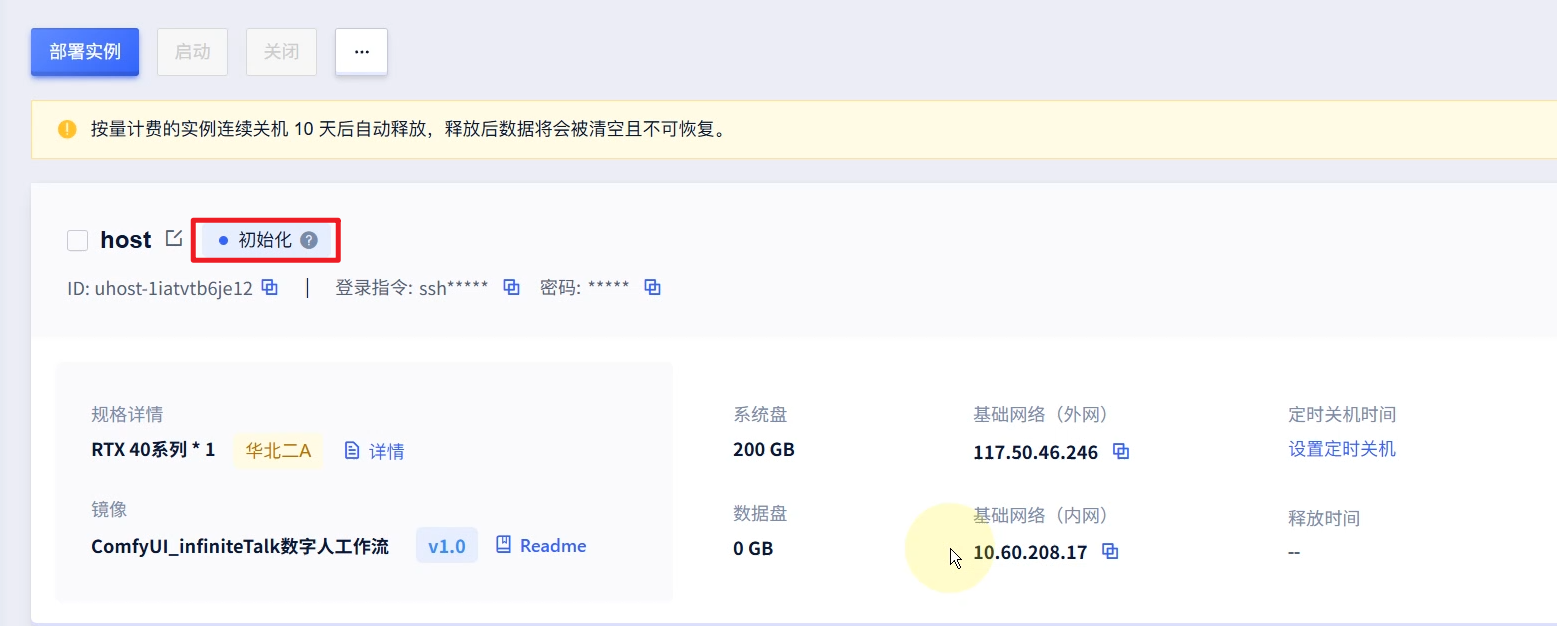Image resolution: width=1557 pixels, height=626 pixels.
Task: Click the yellow warning icon in banner
Action: (67, 129)
